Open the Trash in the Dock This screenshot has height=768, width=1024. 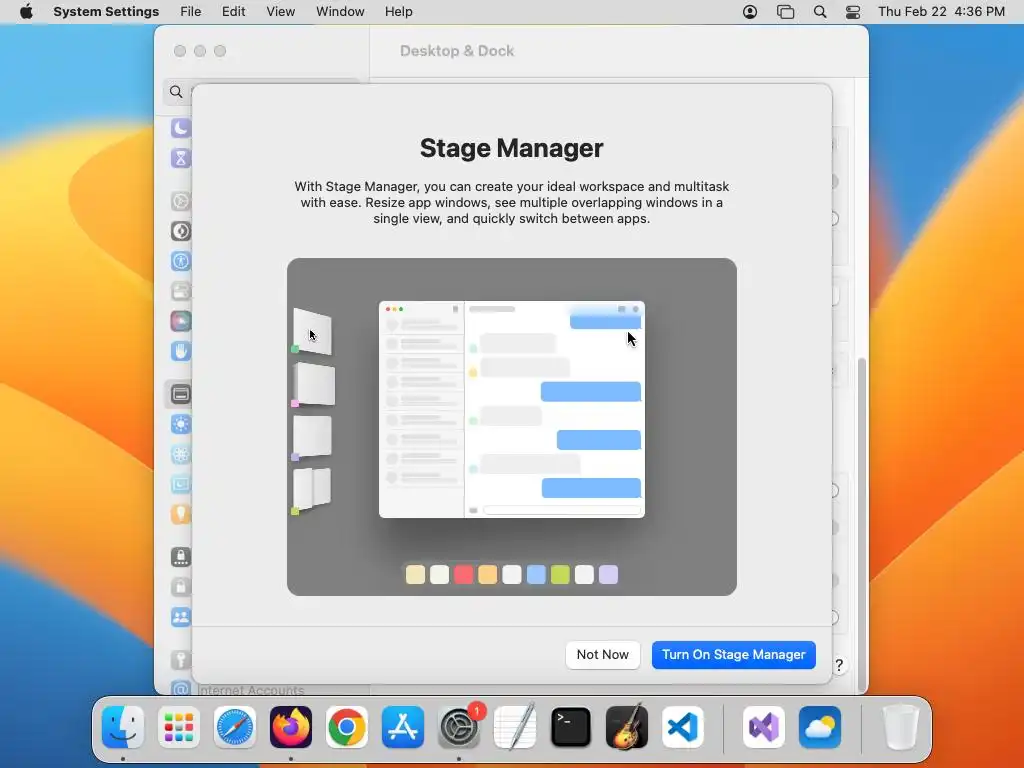[x=901, y=727]
